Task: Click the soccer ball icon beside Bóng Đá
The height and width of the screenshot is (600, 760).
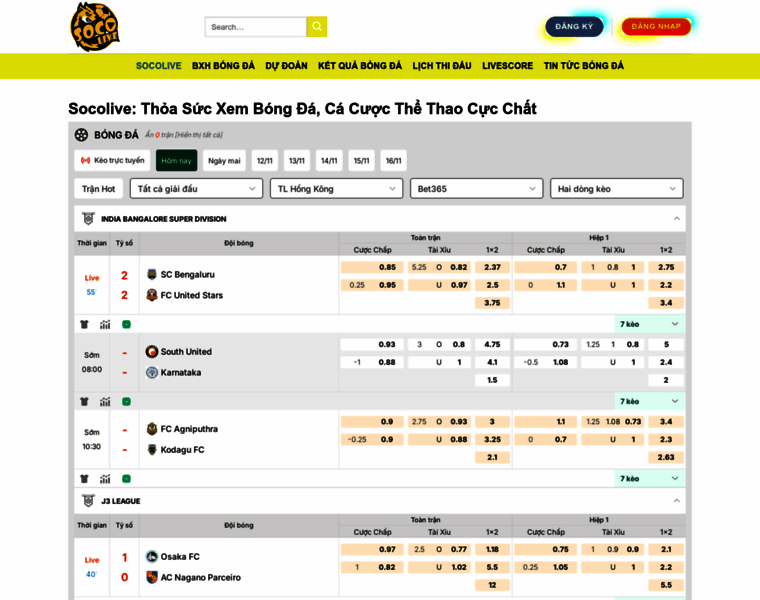Action: pos(81,135)
